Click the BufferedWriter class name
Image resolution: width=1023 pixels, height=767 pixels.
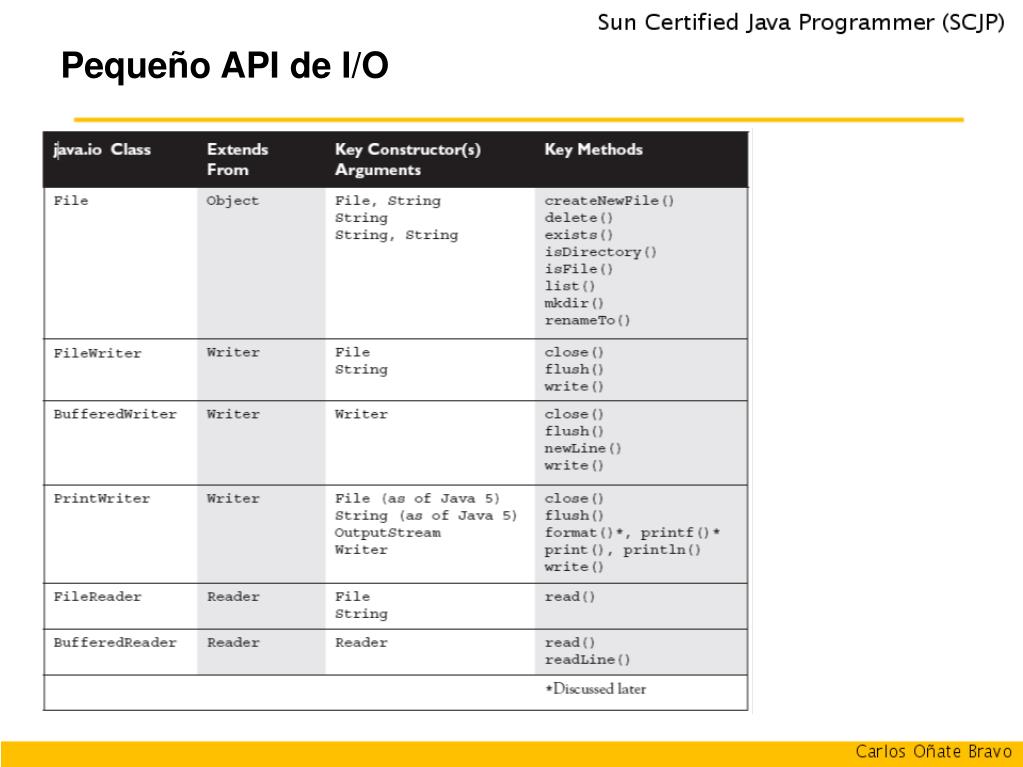[115, 414]
